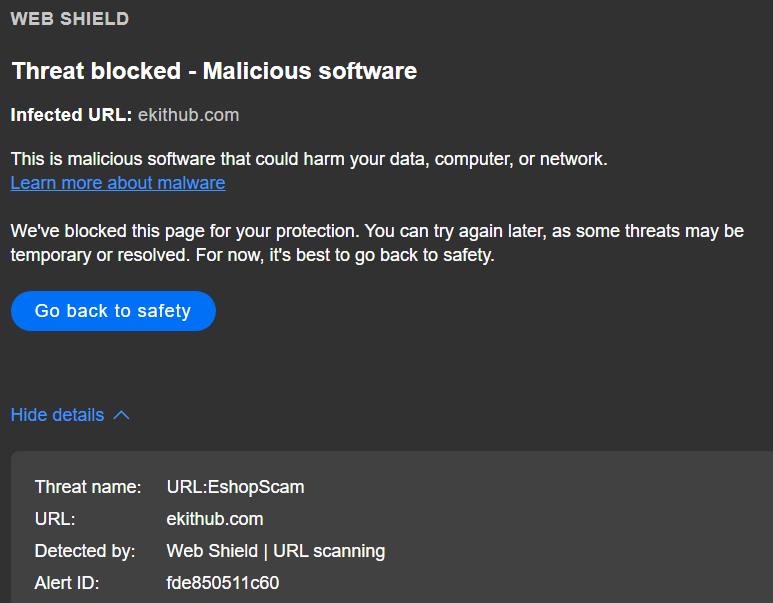Select the URL:EshopScam threat name value
Image resolution: width=773 pixels, height=603 pixels.
235,487
